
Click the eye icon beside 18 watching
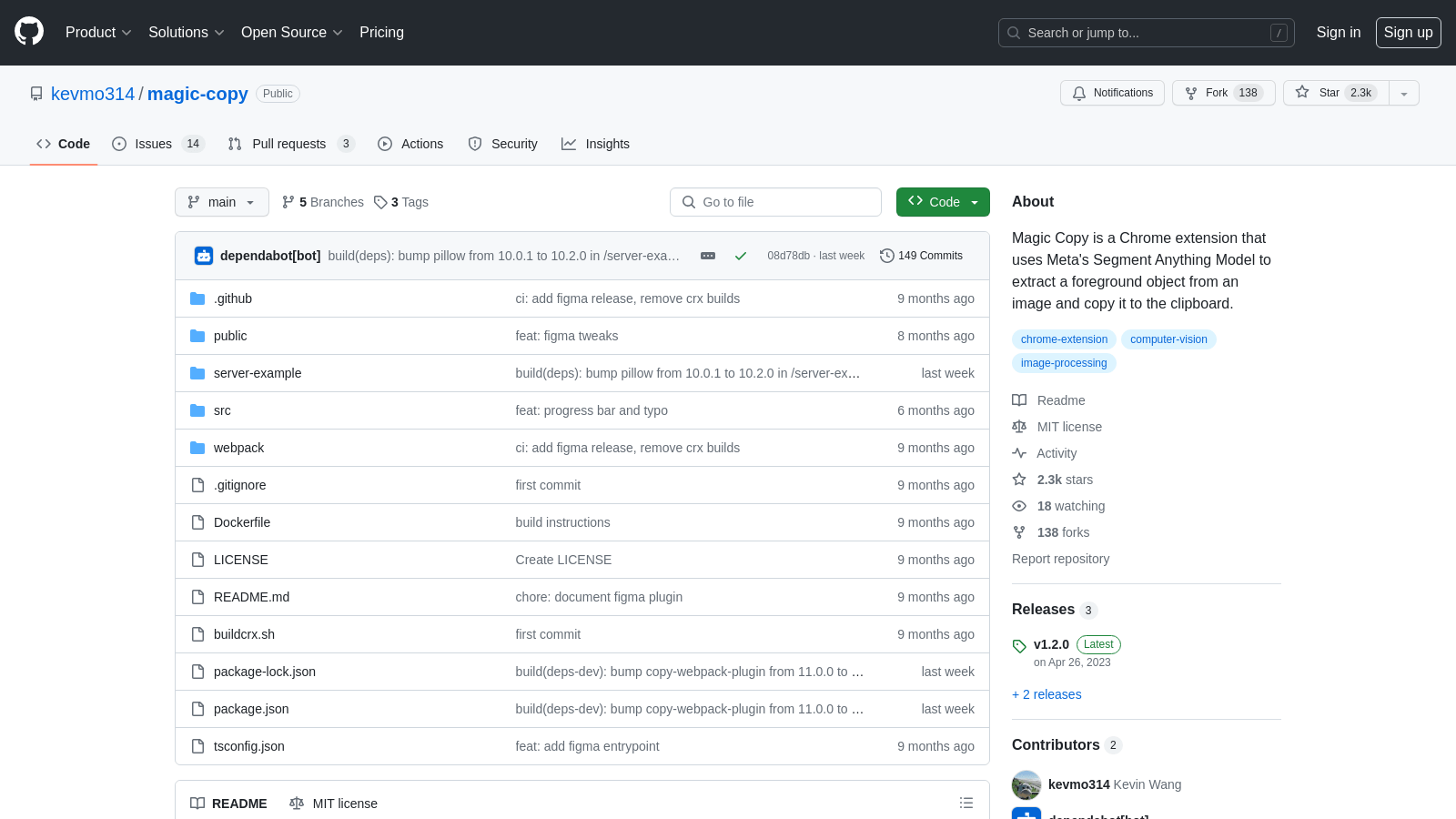(1019, 506)
